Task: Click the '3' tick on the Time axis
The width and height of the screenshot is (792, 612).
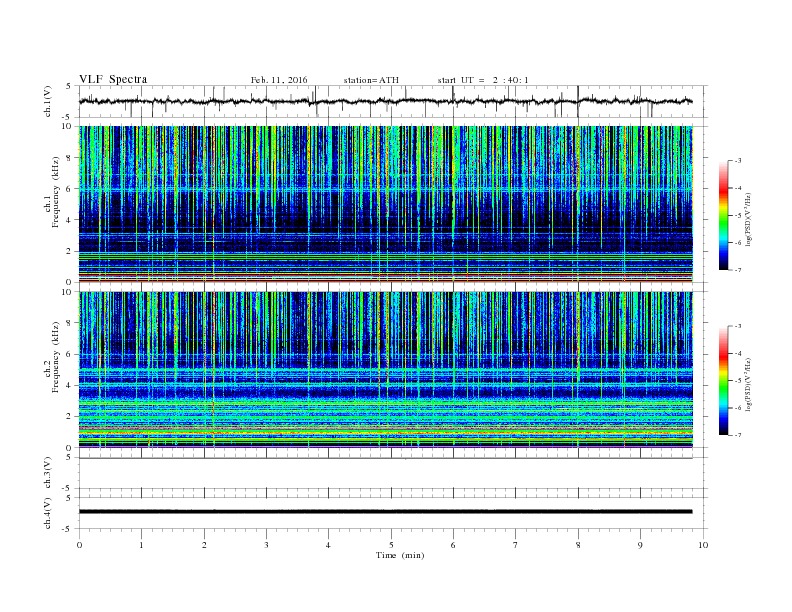Action: pos(266,545)
